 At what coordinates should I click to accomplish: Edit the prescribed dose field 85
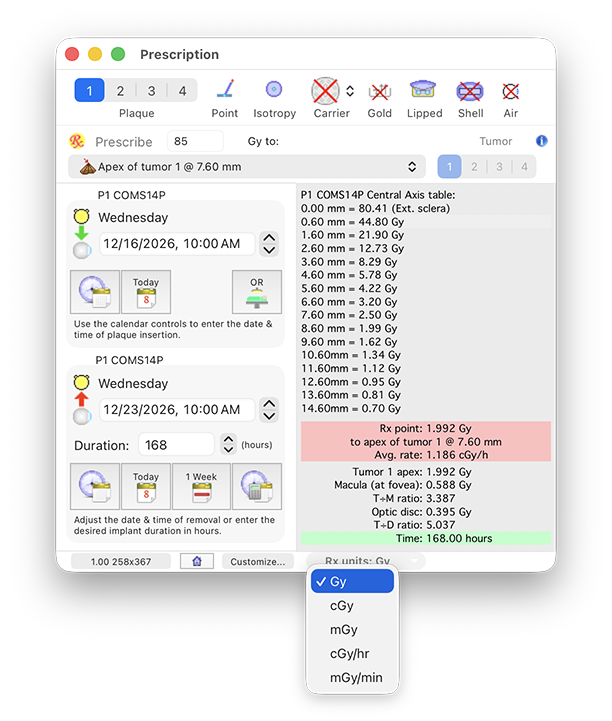[x=195, y=141]
